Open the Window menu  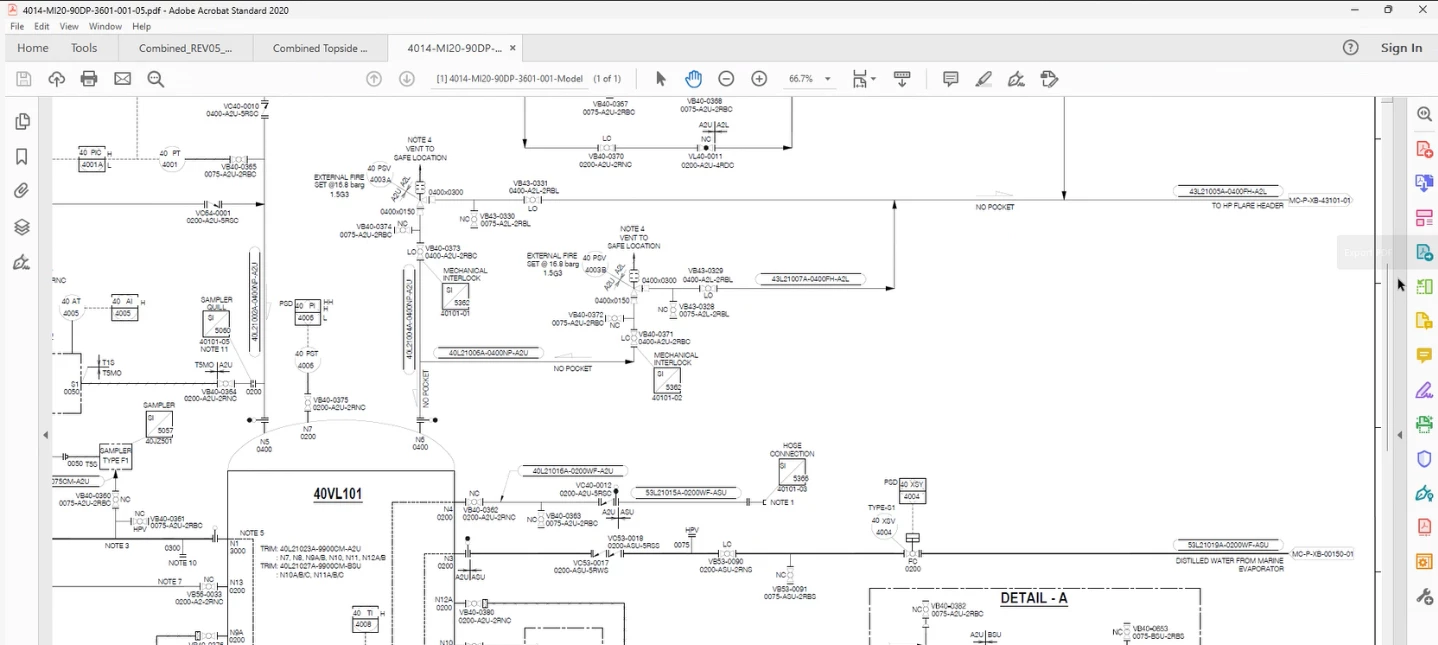coord(106,26)
